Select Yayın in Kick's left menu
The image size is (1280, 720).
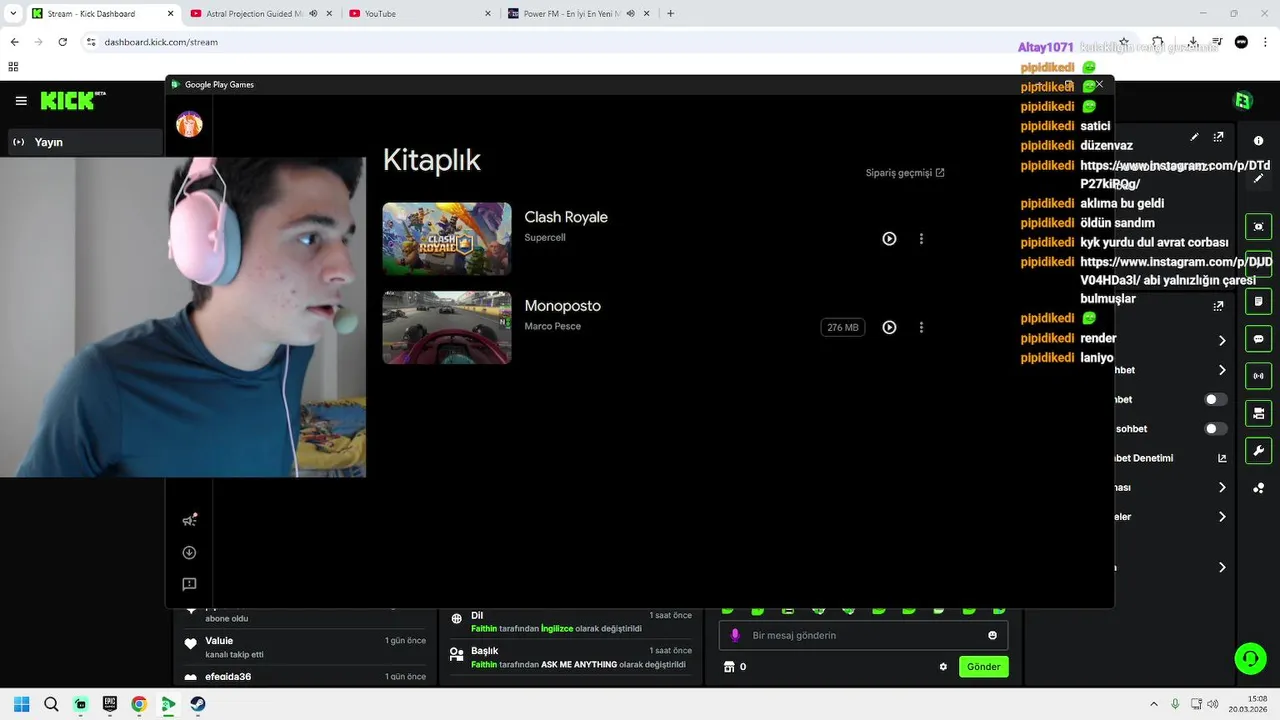click(84, 142)
